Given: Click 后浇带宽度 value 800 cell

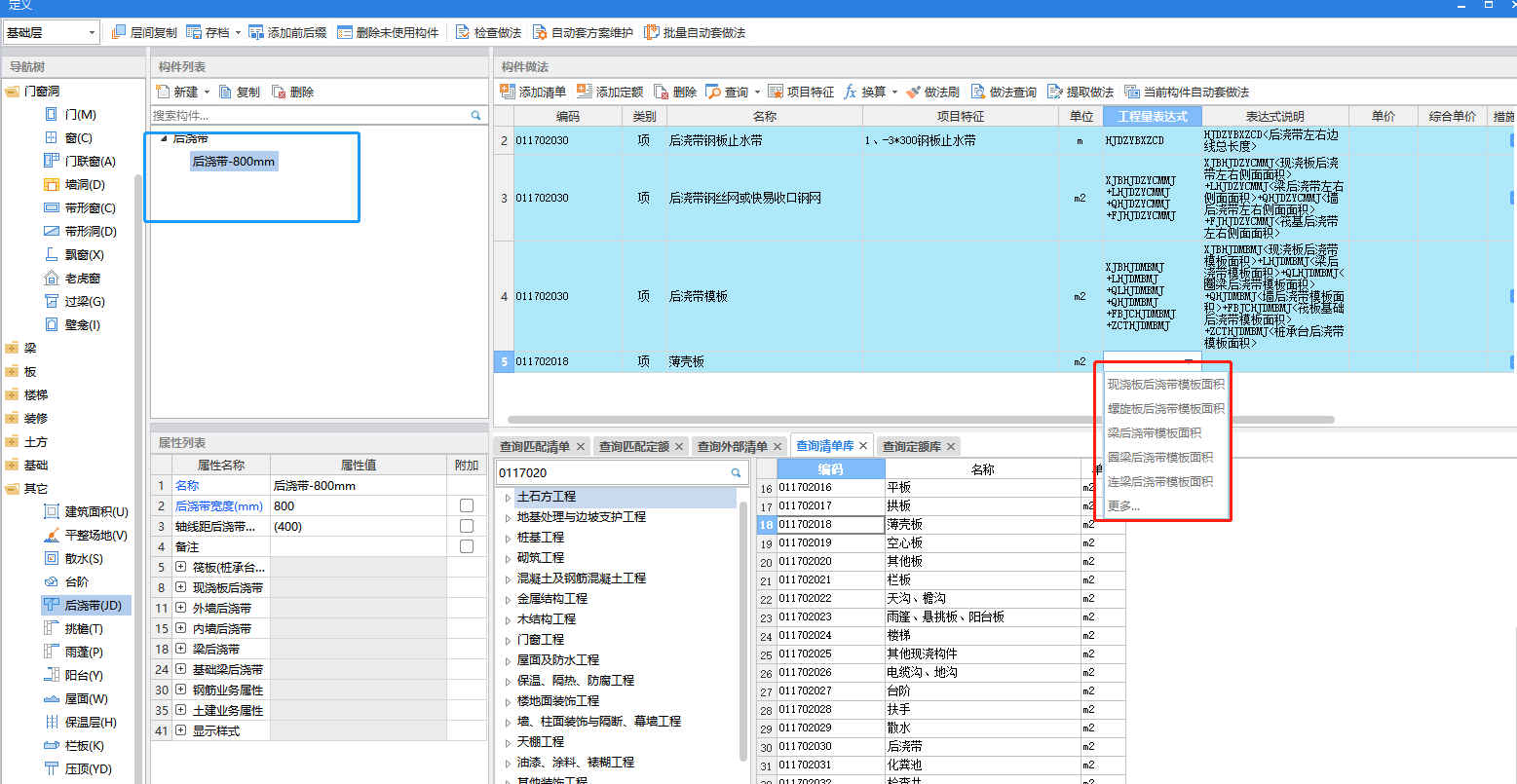Looking at the screenshot, I should [359, 505].
